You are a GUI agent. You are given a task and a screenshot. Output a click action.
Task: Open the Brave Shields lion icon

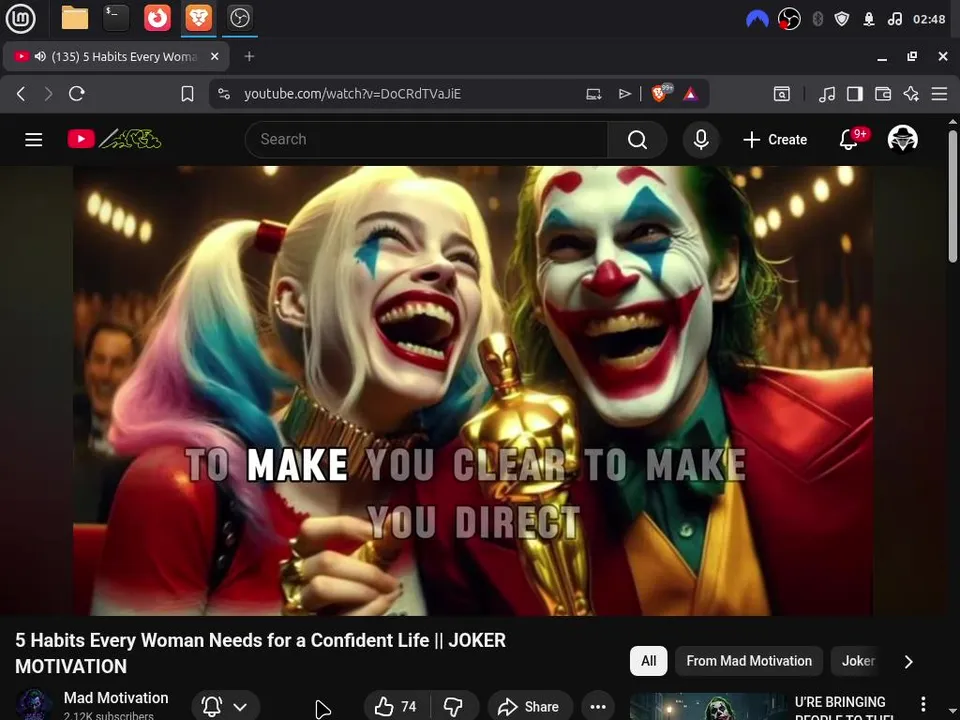click(661, 93)
